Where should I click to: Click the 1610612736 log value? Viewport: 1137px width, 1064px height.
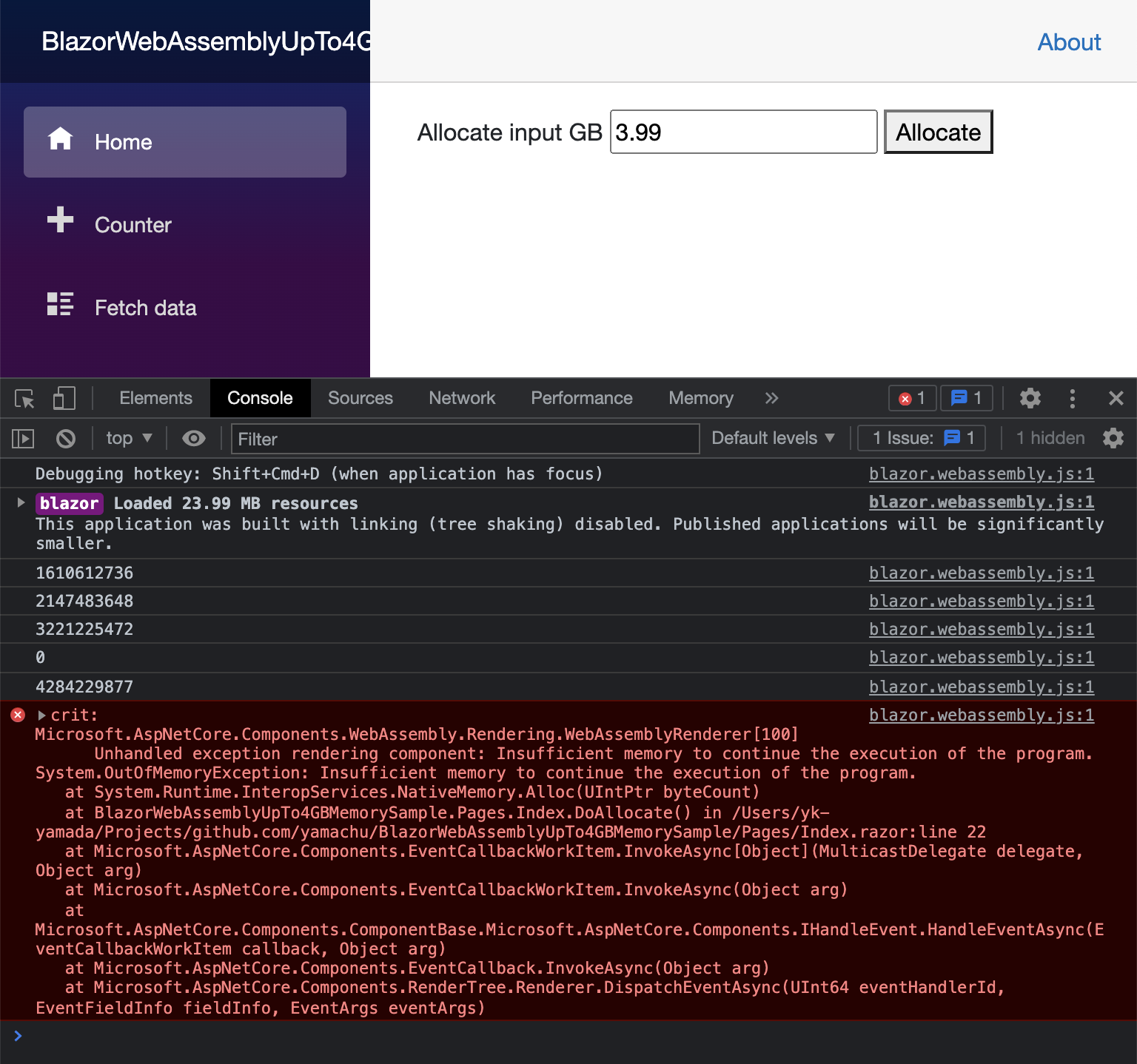[x=84, y=573]
